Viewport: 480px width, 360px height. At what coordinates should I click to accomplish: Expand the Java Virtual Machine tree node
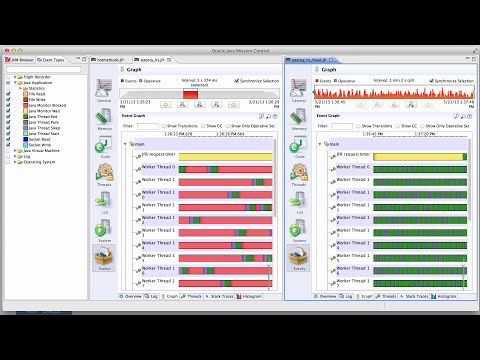coord(15,151)
